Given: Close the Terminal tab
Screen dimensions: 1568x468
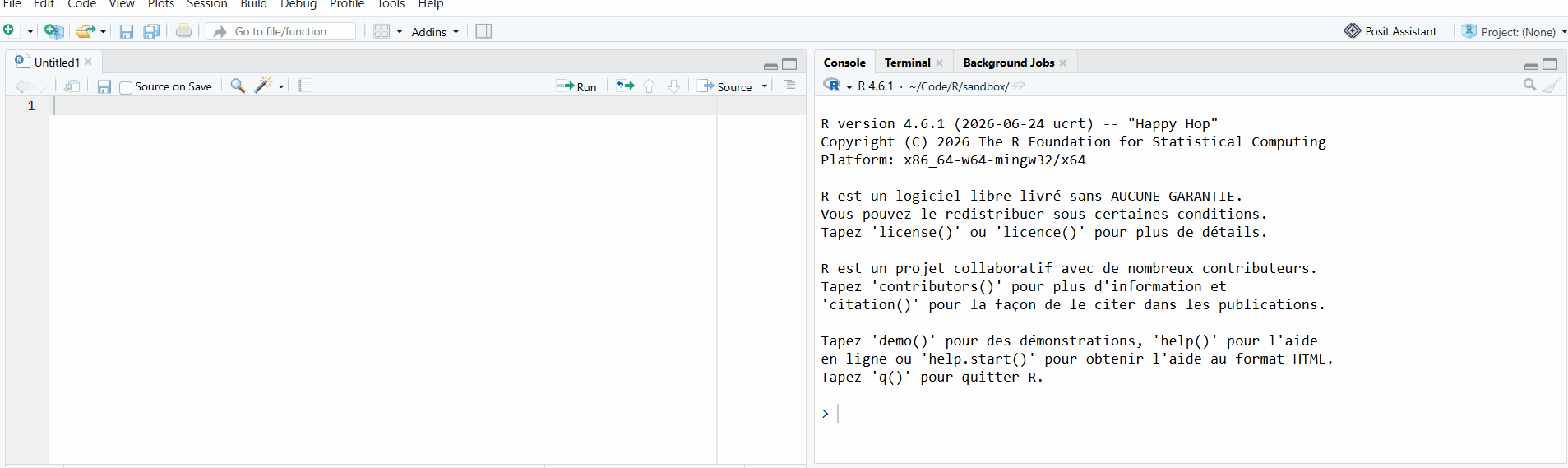Looking at the screenshot, I should [939, 63].
